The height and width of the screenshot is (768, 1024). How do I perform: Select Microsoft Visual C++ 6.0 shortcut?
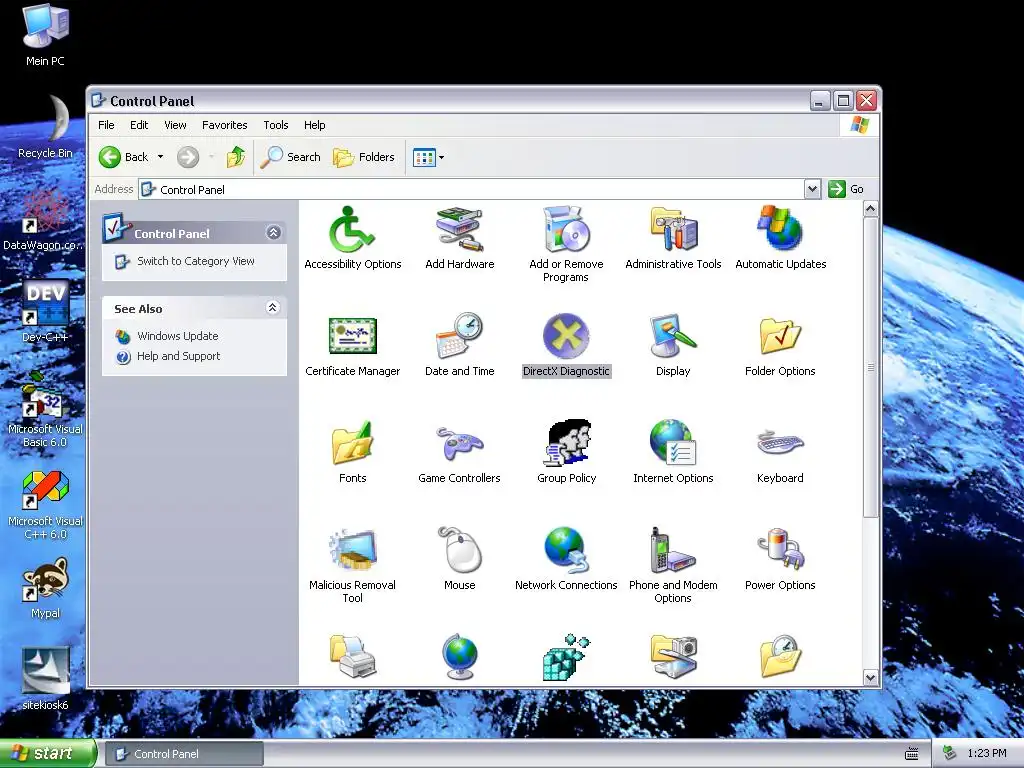pyautogui.click(x=45, y=504)
